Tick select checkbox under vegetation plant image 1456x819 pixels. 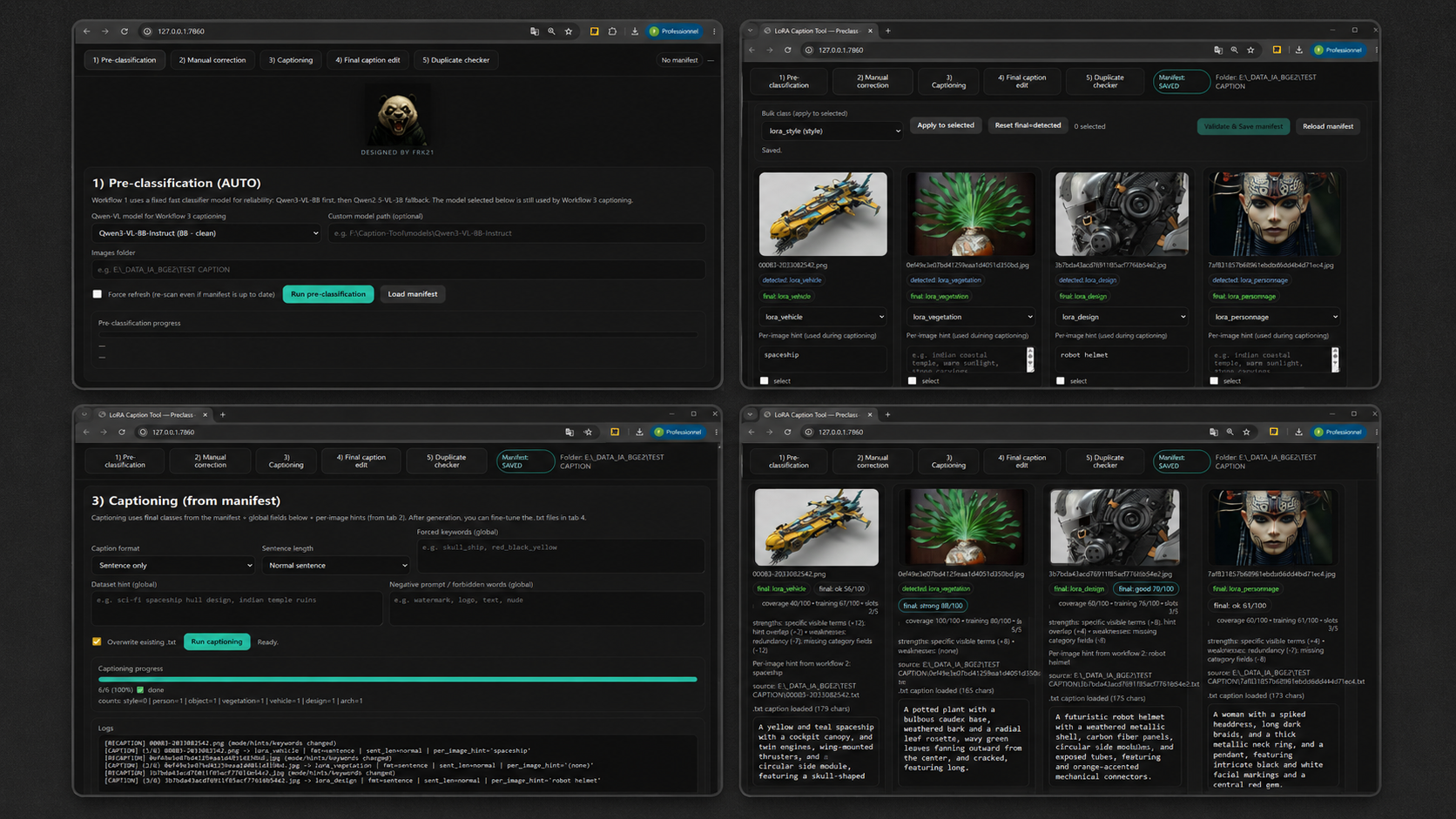(x=913, y=380)
